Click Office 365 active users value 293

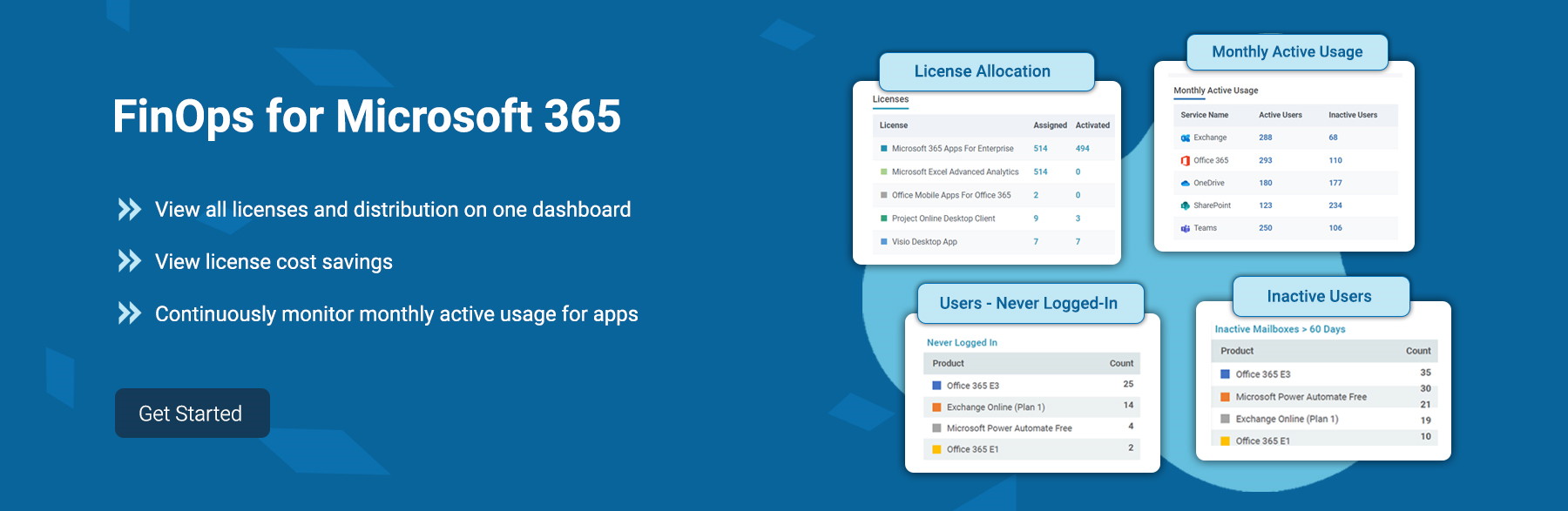click(1265, 160)
